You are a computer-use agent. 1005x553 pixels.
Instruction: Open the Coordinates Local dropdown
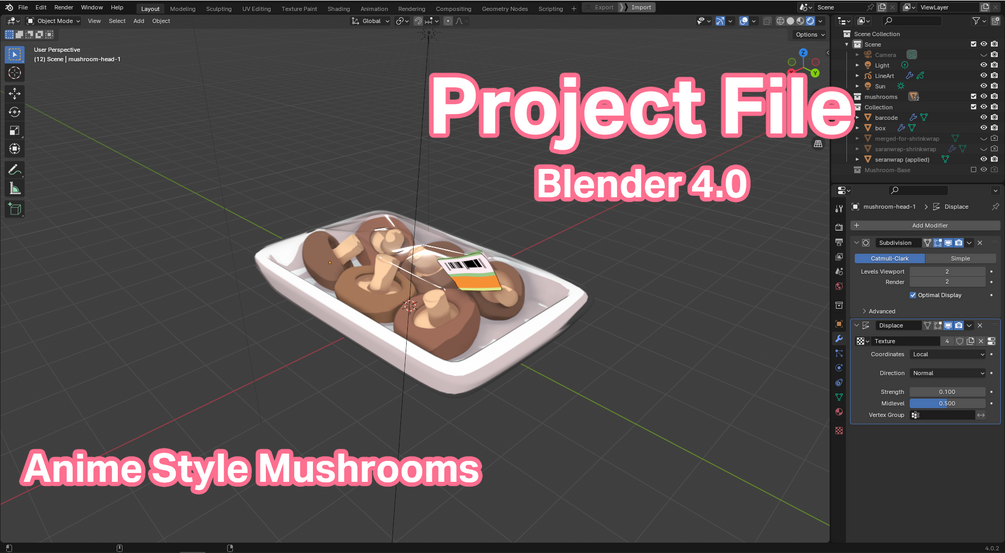(x=947, y=354)
